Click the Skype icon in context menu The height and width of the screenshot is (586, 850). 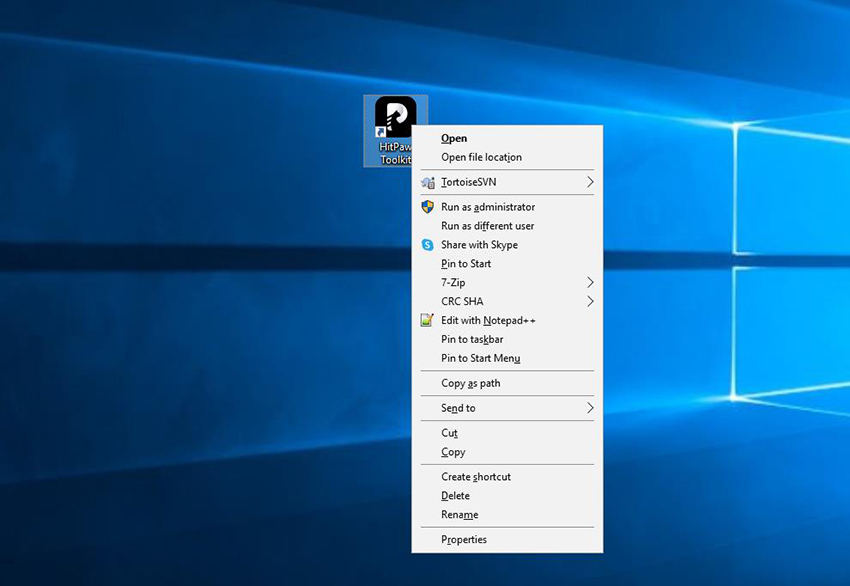[427, 245]
